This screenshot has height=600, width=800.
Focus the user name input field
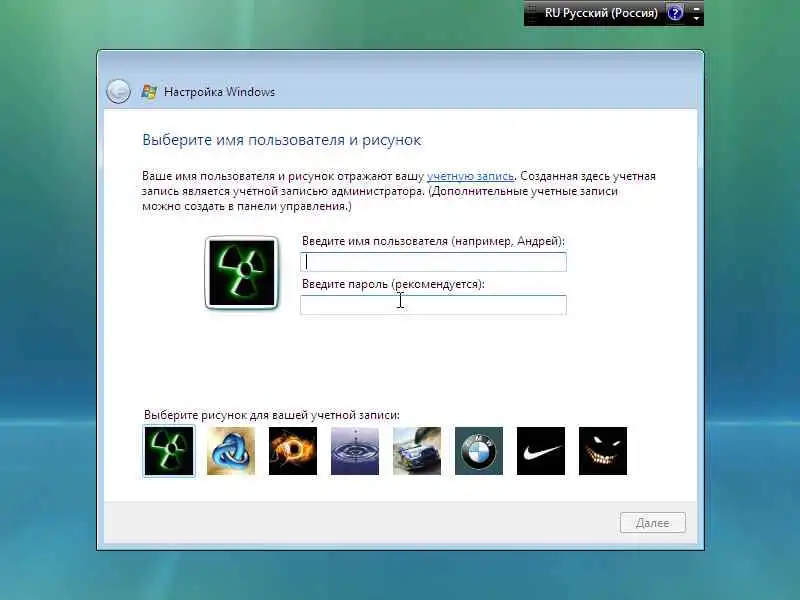click(x=433, y=262)
